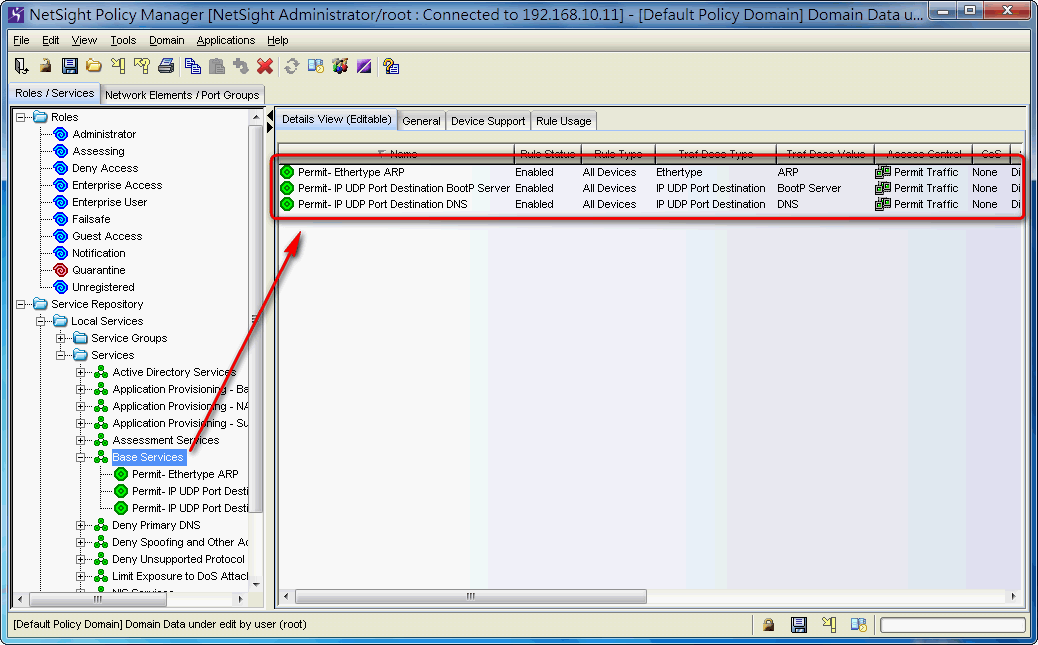Sort by the Traf Desc Type column header
Screen dimensions: 1038x645
(716, 154)
